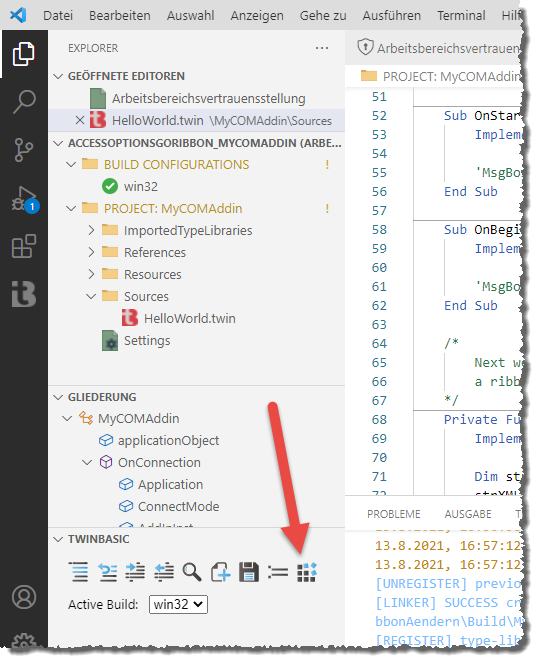Viewport: 540px width, 665px height.
Task: Open the Terminal menu
Action: (461, 16)
